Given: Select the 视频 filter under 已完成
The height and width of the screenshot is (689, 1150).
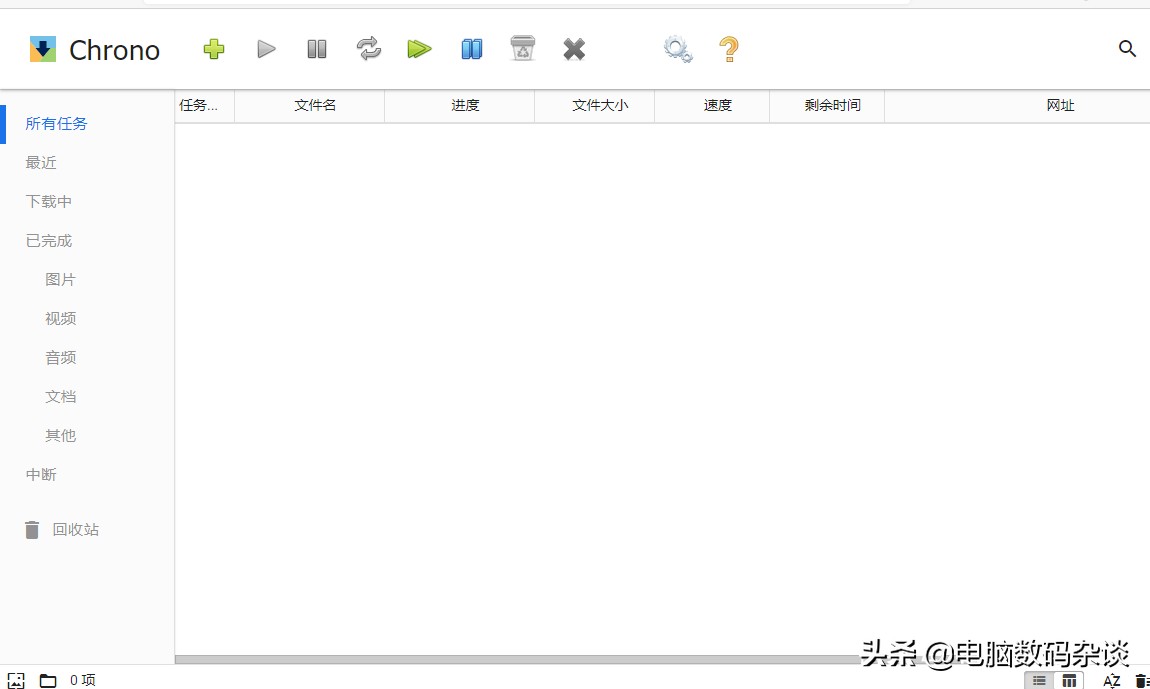Looking at the screenshot, I should [x=60, y=318].
